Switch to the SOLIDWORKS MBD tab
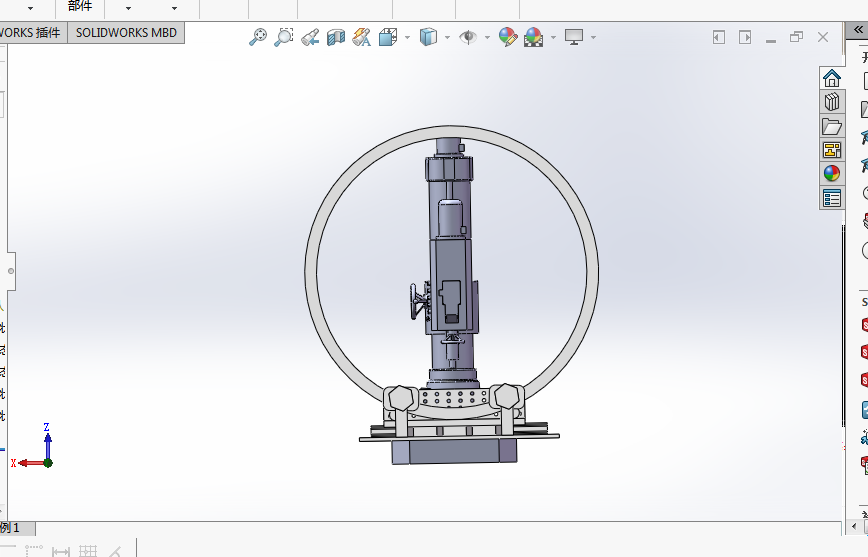Viewport: 868px width, 557px height. point(126,32)
